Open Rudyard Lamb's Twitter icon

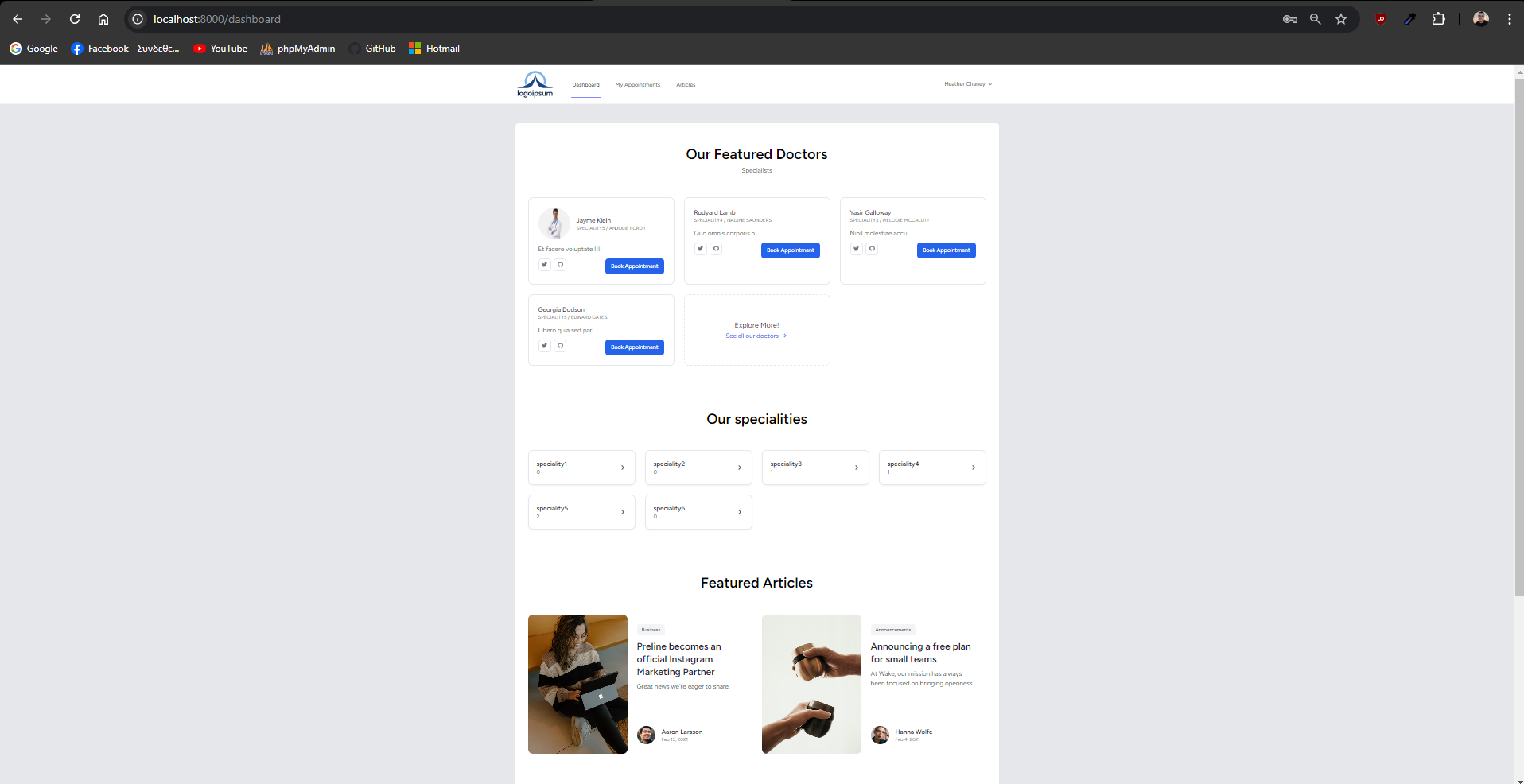click(701, 249)
